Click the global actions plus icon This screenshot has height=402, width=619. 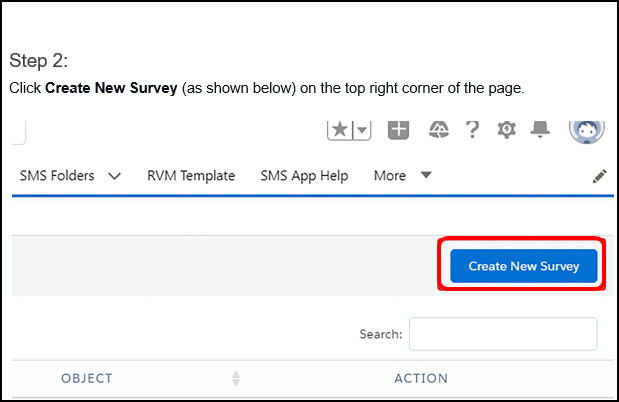coord(399,130)
